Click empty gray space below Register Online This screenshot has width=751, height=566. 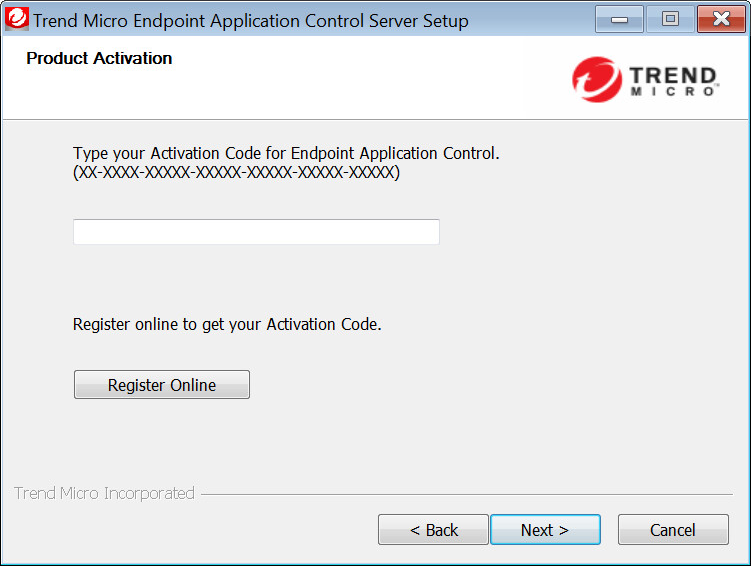400,440
